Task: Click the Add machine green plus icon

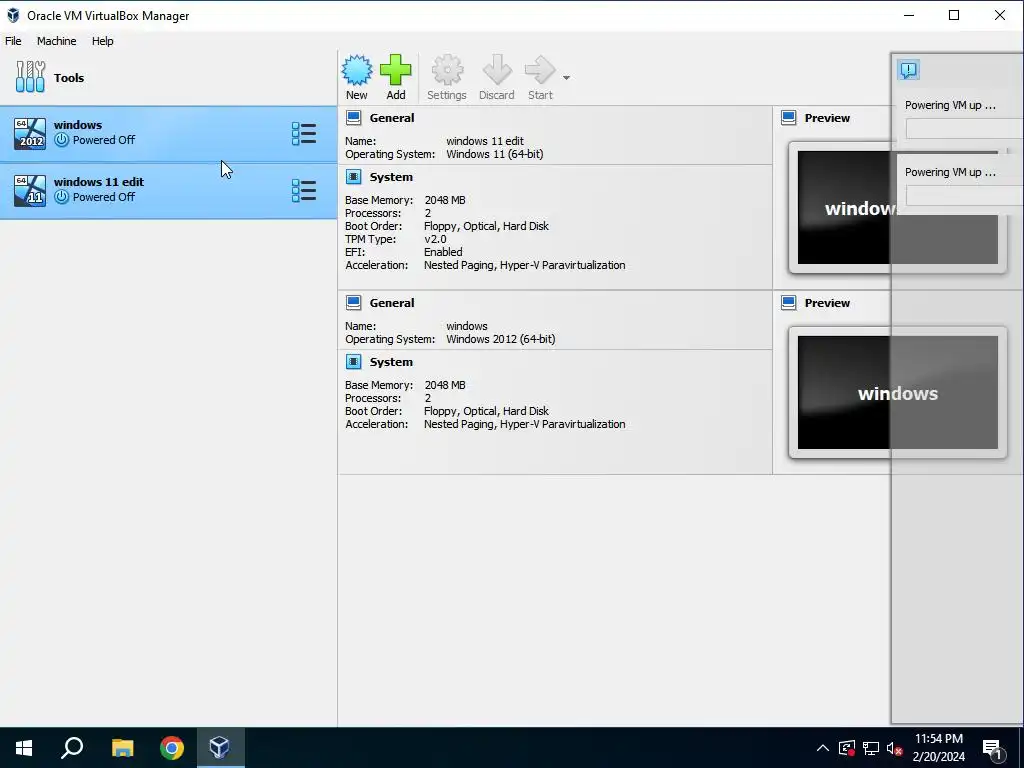Action: tap(396, 70)
